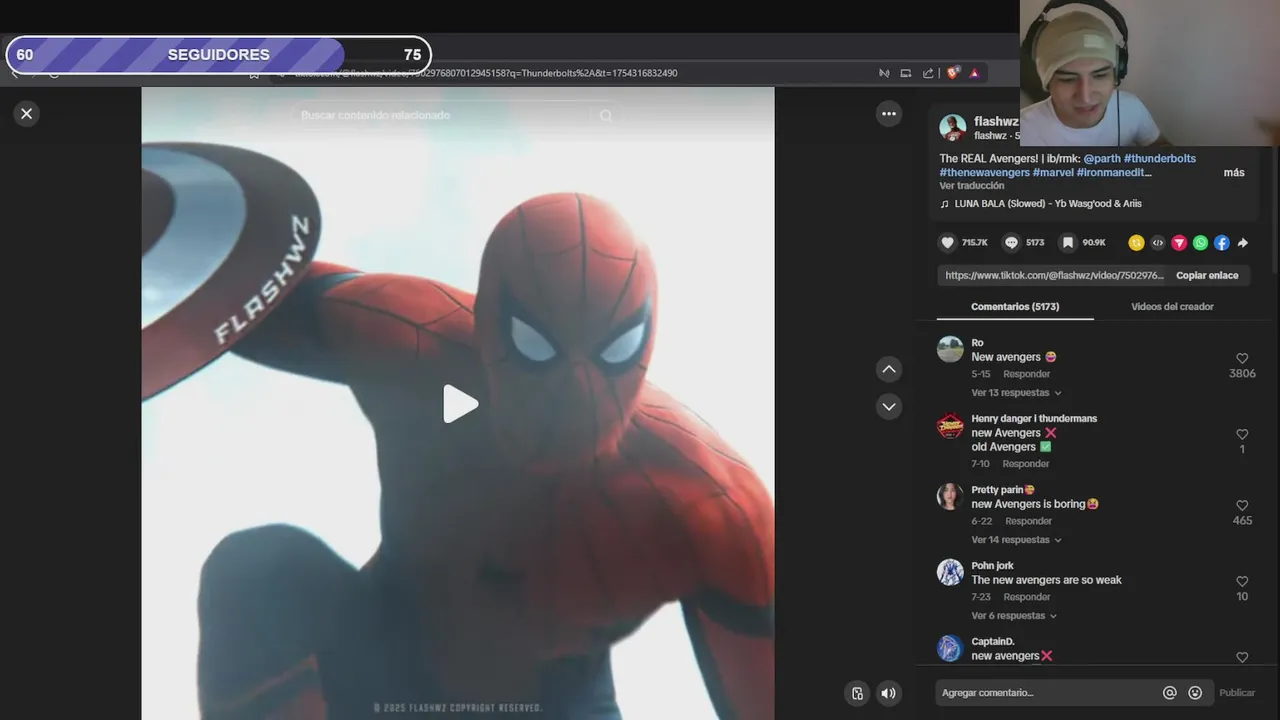This screenshot has height=720, width=1280.
Task: Open Henry danger i thundermans avatar
Action: tap(950, 425)
